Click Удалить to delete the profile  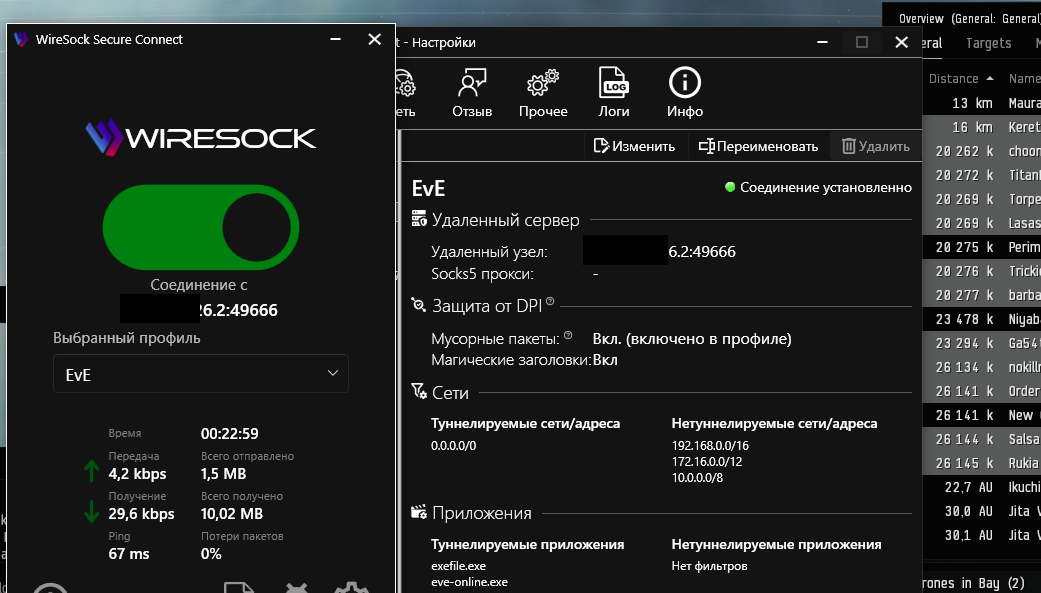point(876,146)
